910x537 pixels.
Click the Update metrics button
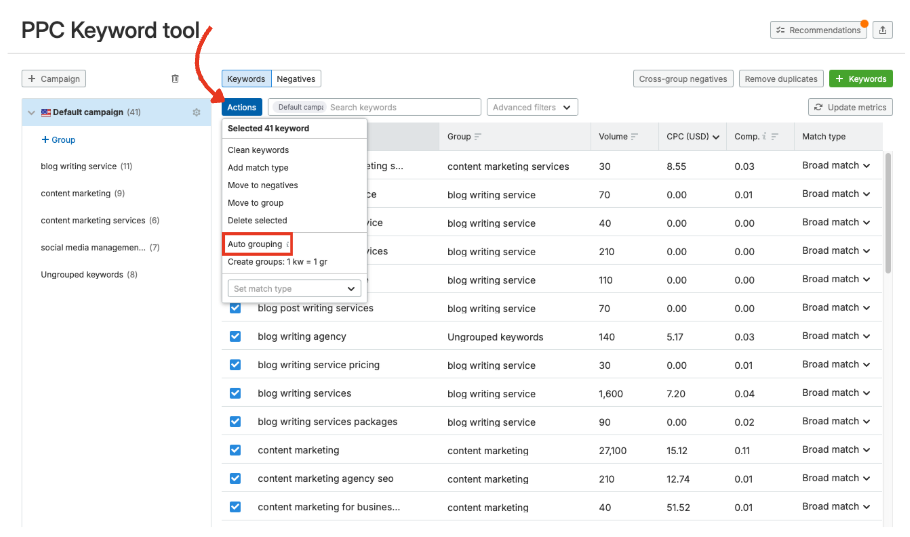pos(850,107)
